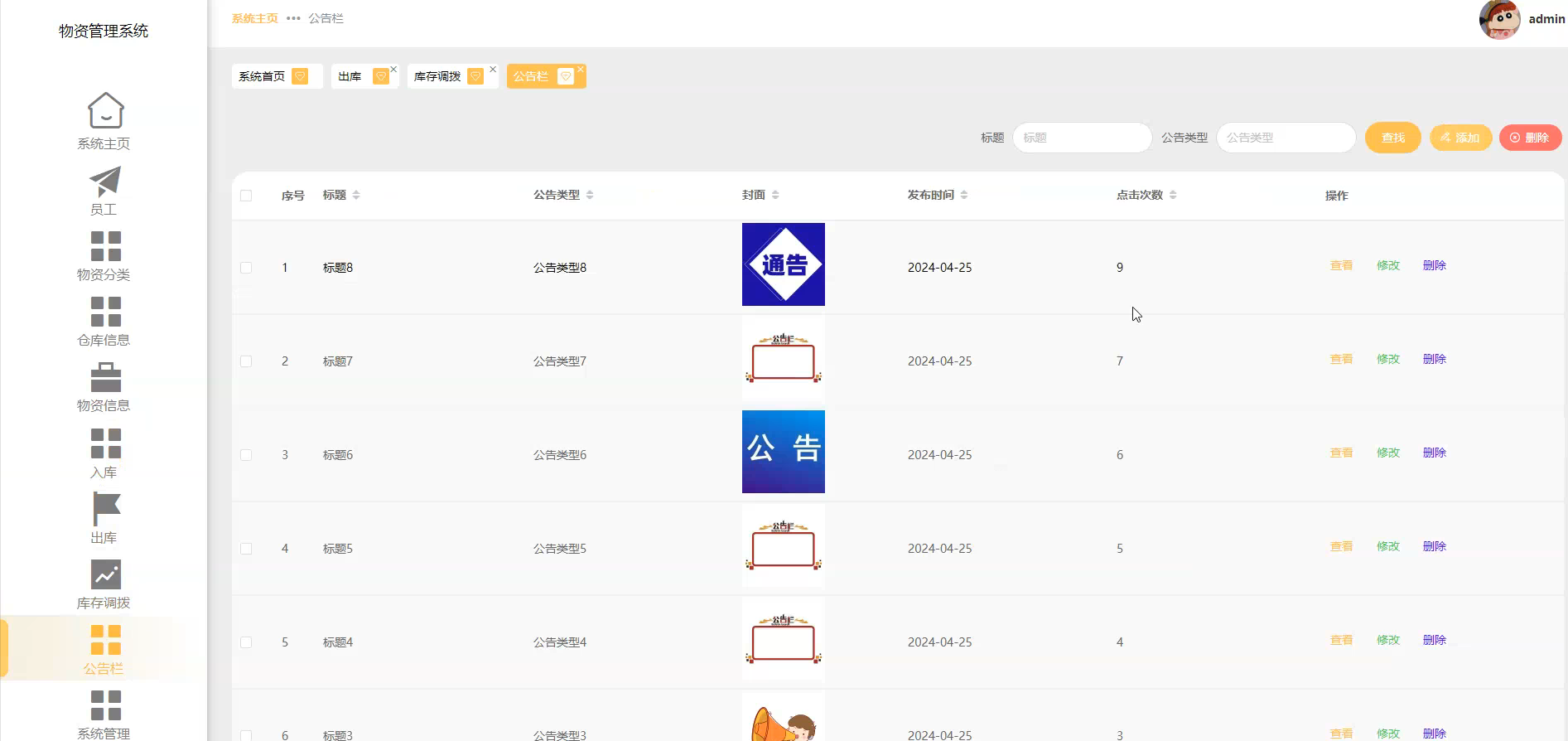
Task: Click 删除 for row 标题6
Action: (x=1435, y=453)
